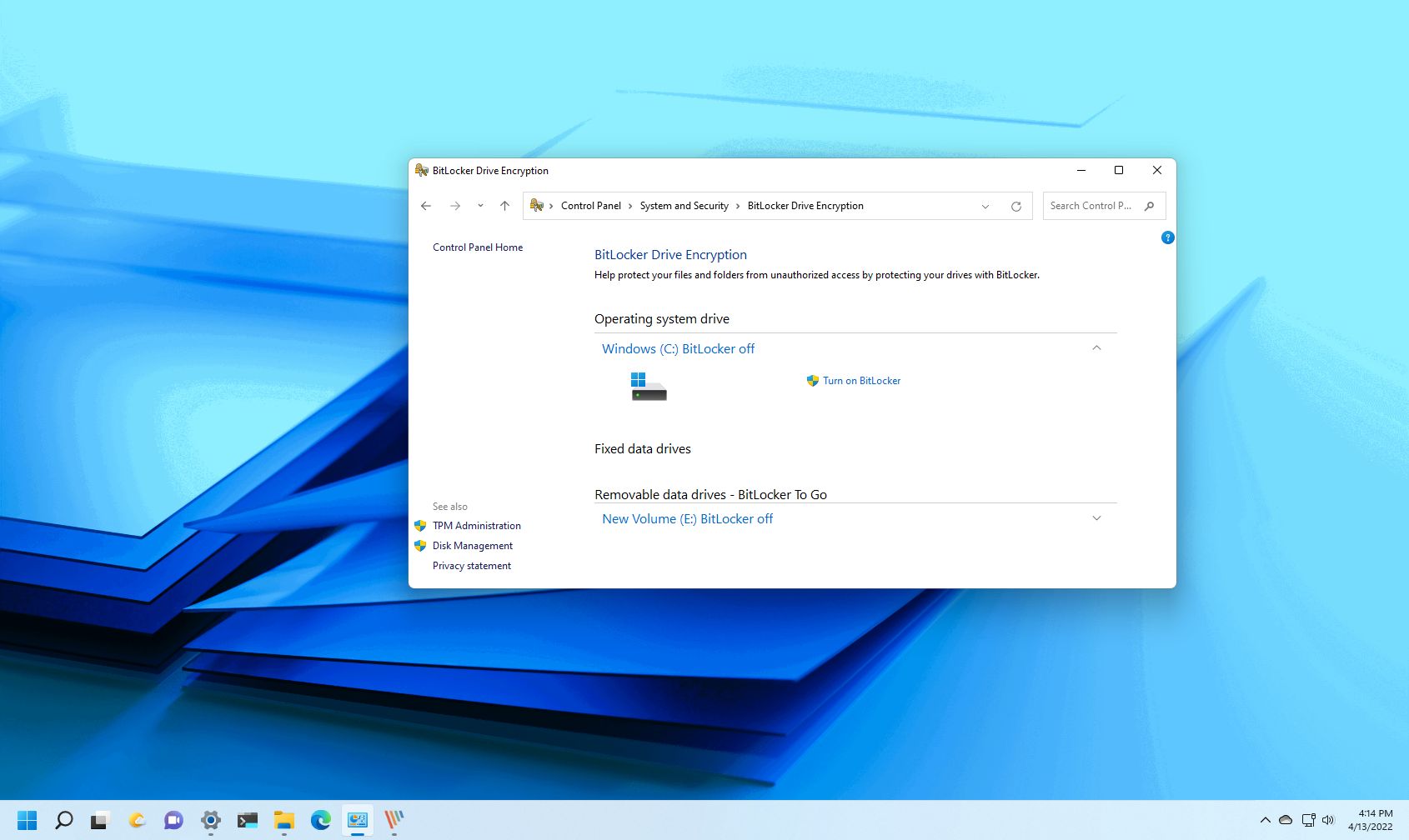Open the yellow circular app on the taskbar
This screenshot has height=840, width=1409.
pos(138,820)
